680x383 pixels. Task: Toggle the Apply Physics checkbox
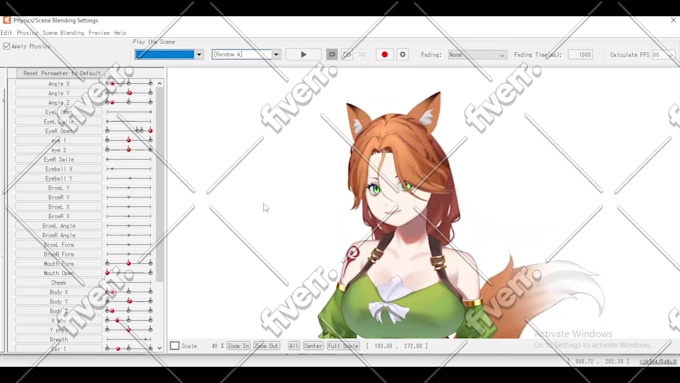(x=7, y=46)
